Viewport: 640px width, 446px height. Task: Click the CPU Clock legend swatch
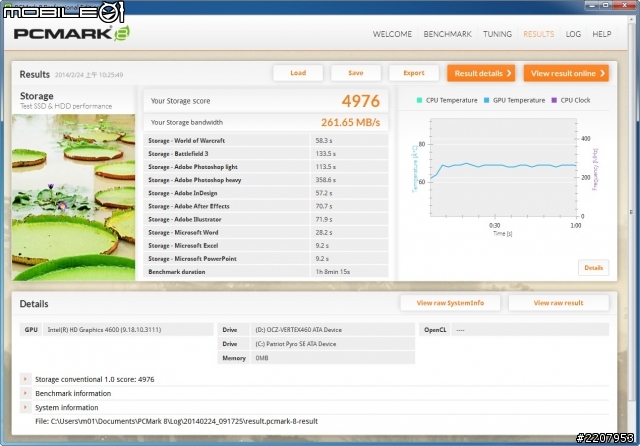(554, 100)
